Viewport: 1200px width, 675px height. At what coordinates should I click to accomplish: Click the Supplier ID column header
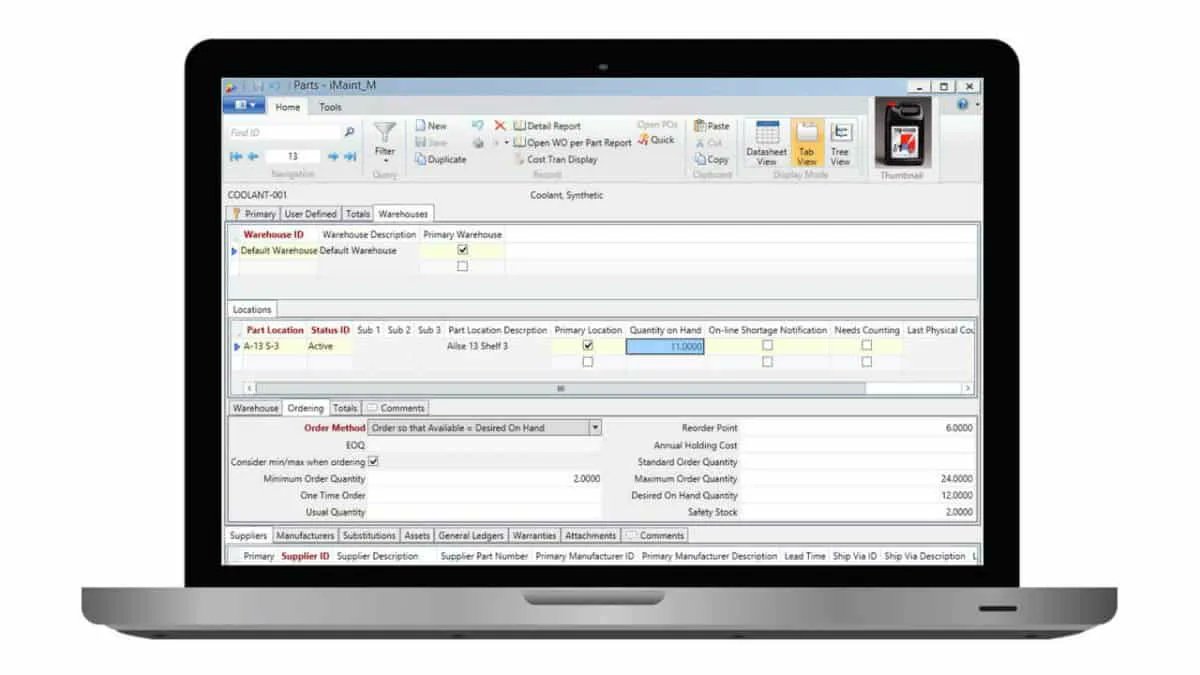click(x=305, y=556)
